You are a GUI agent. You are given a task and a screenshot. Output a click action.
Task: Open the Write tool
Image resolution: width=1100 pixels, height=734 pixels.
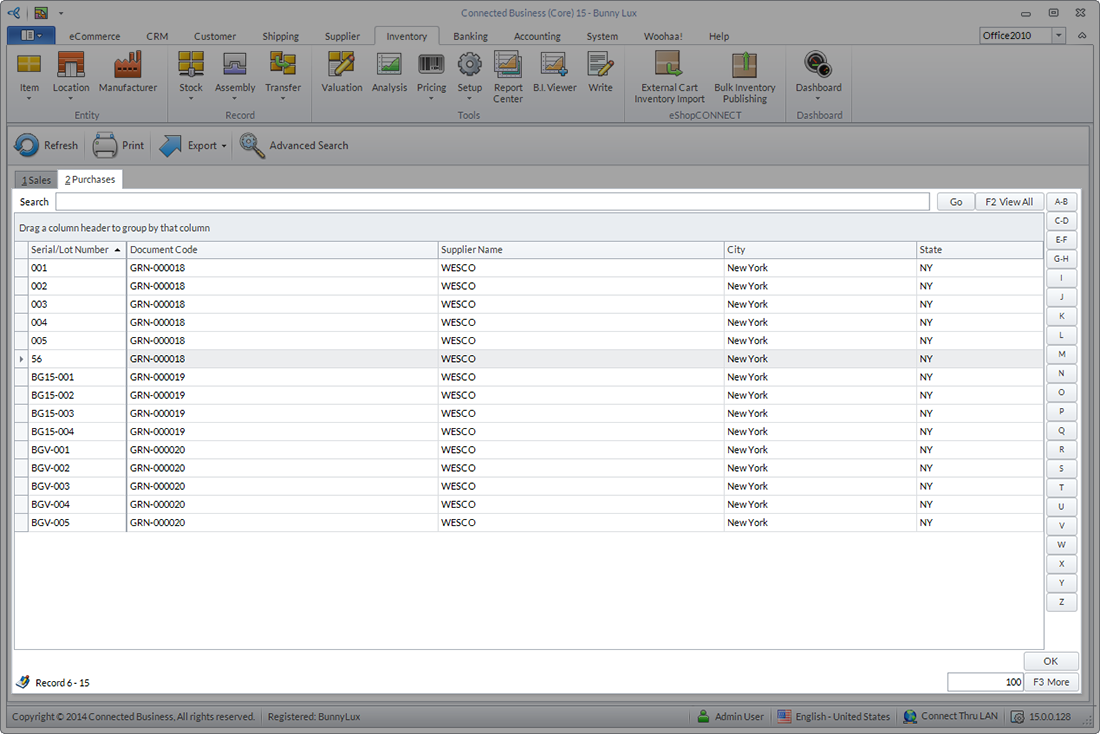[x=600, y=72]
